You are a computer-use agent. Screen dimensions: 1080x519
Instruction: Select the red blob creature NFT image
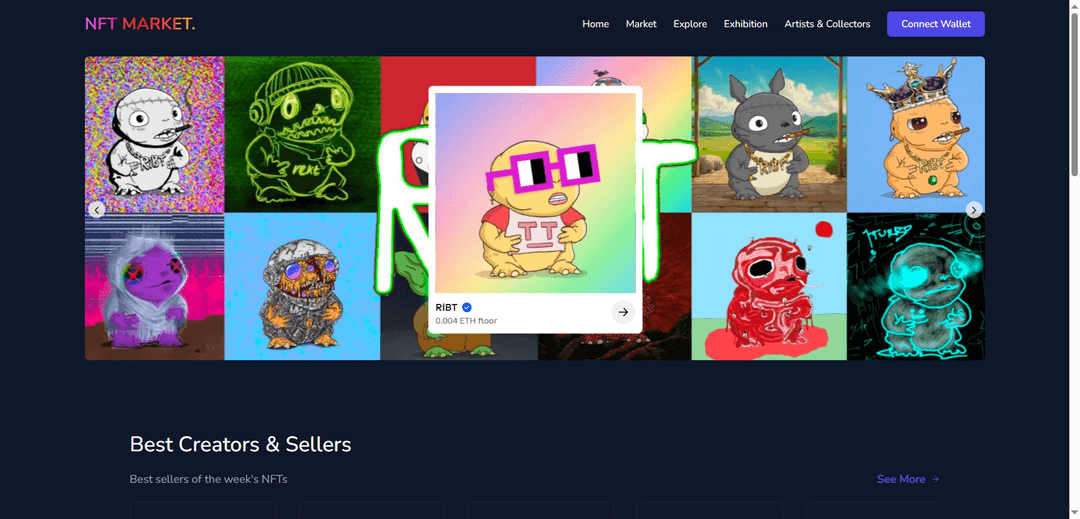point(769,286)
